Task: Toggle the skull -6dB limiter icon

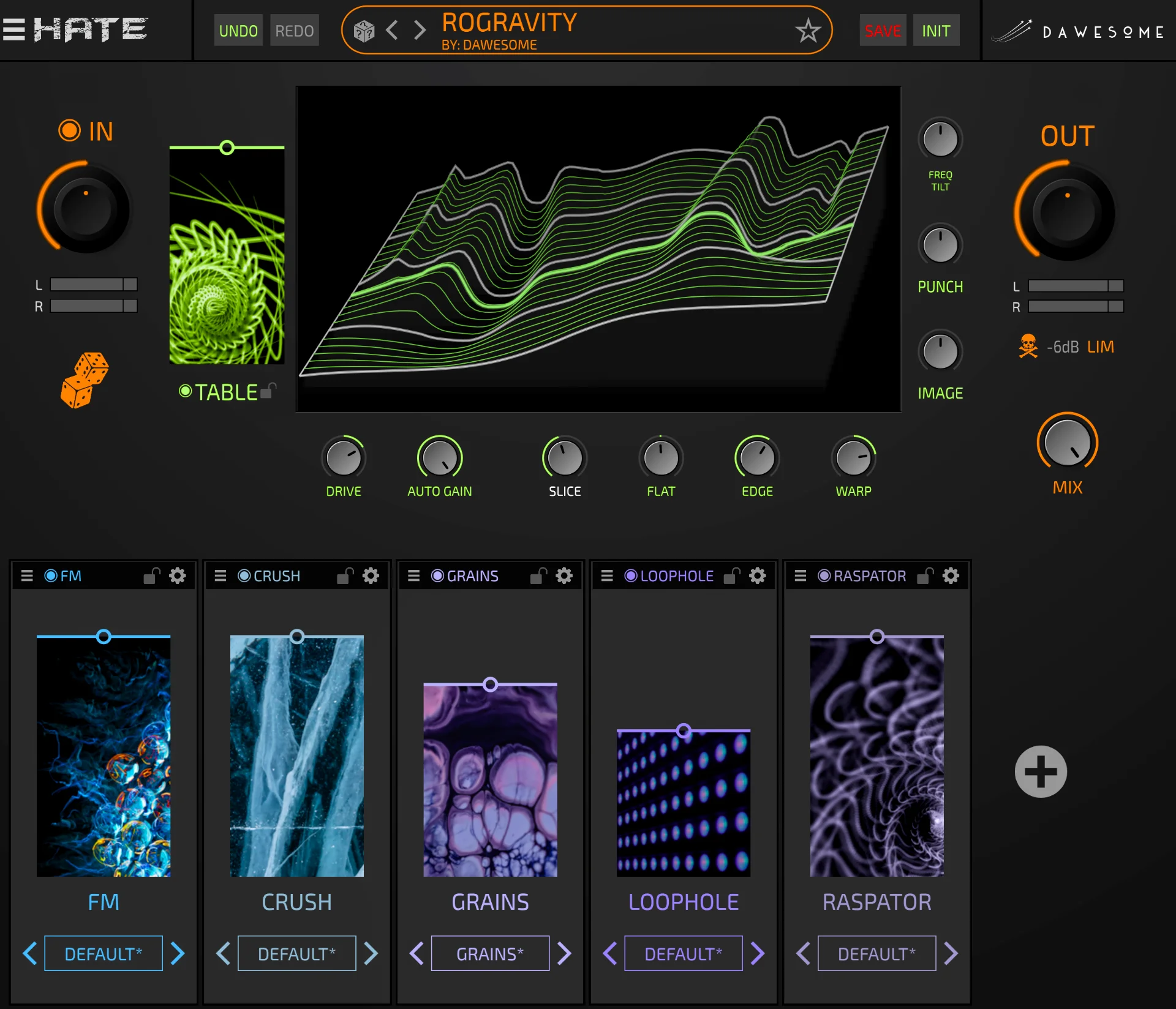Action: (1029, 346)
